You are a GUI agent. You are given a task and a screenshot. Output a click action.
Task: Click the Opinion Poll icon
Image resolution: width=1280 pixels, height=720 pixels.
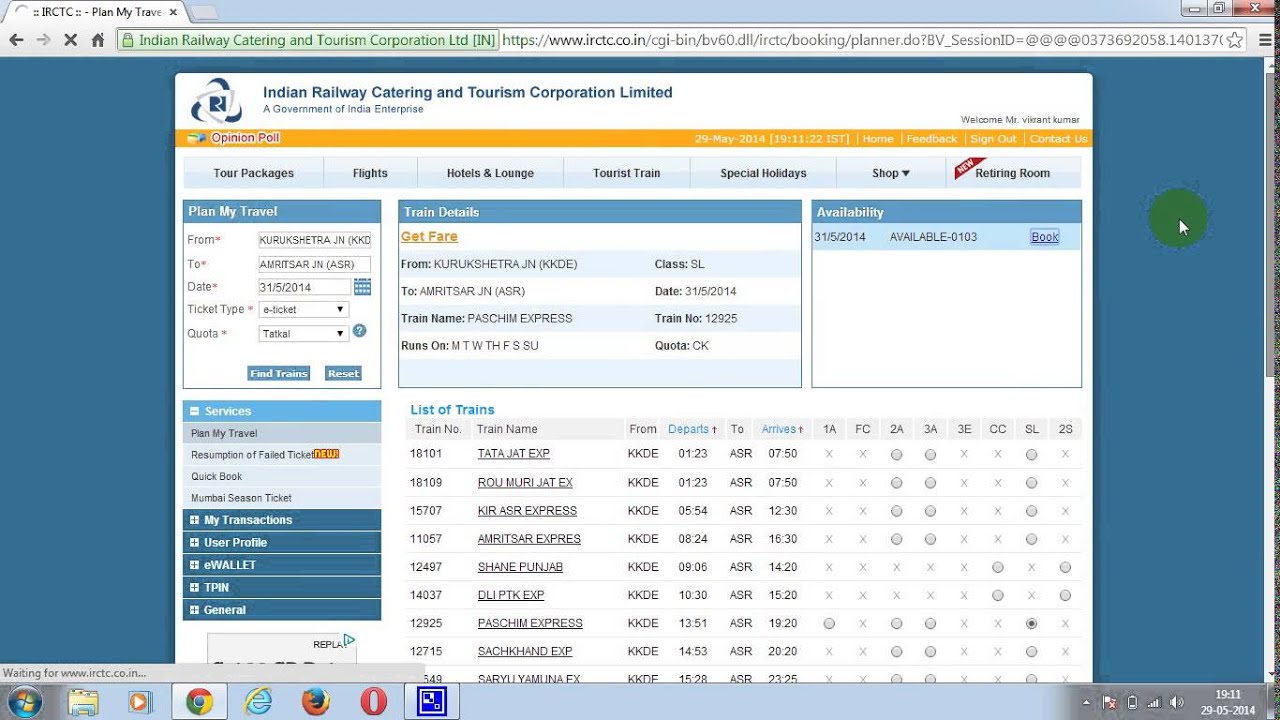tap(197, 138)
